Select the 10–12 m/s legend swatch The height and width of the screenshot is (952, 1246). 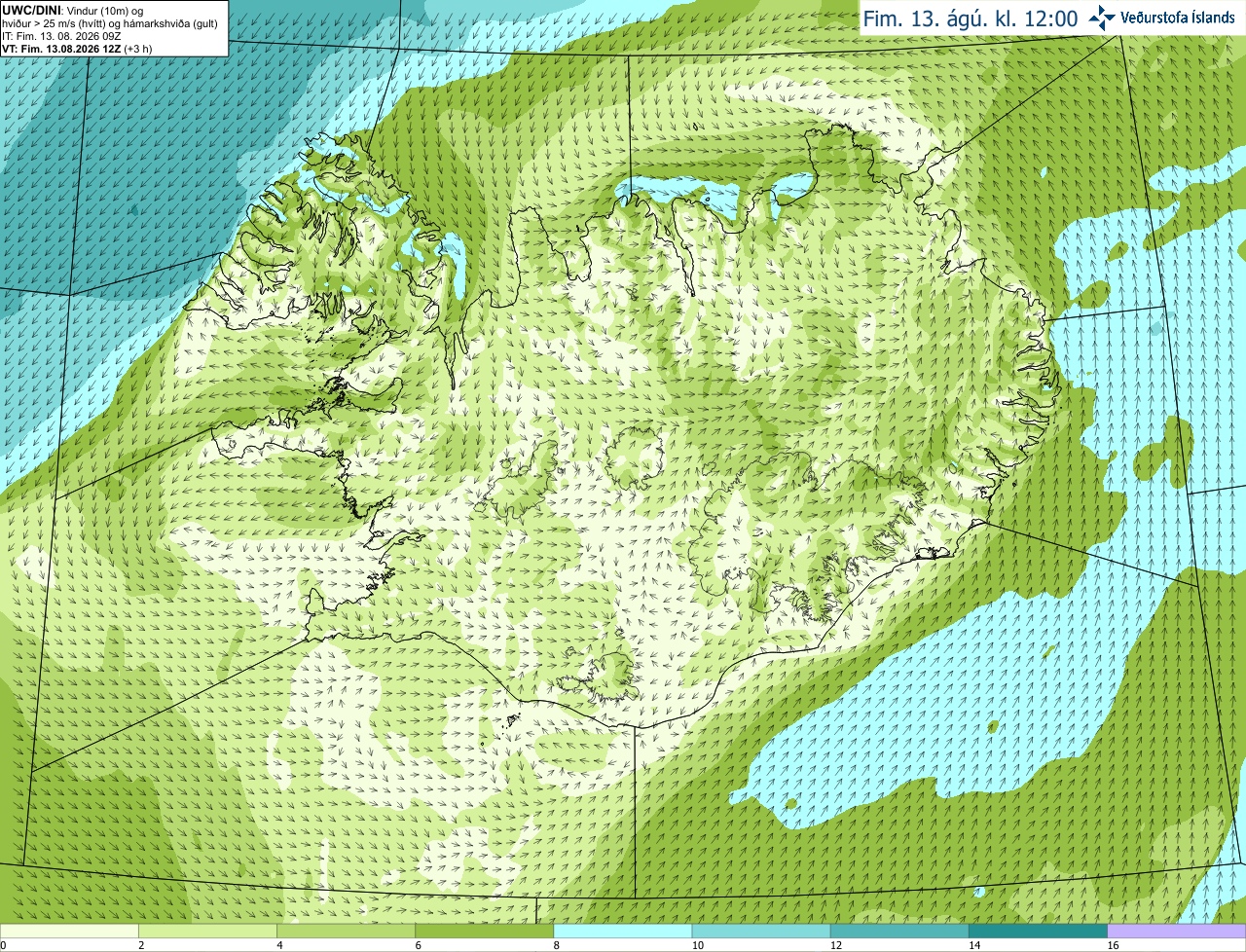(761, 931)
